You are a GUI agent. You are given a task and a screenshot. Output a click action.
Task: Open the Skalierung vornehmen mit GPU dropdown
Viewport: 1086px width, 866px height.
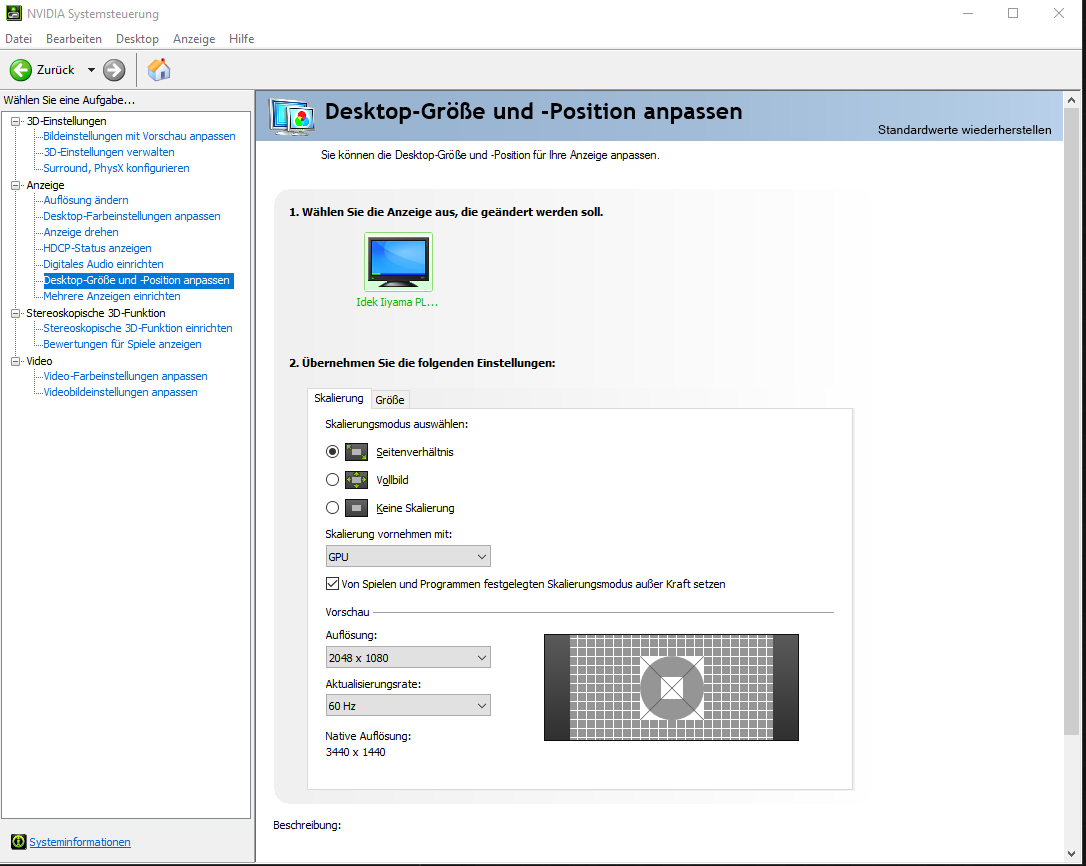click(408, 556)
